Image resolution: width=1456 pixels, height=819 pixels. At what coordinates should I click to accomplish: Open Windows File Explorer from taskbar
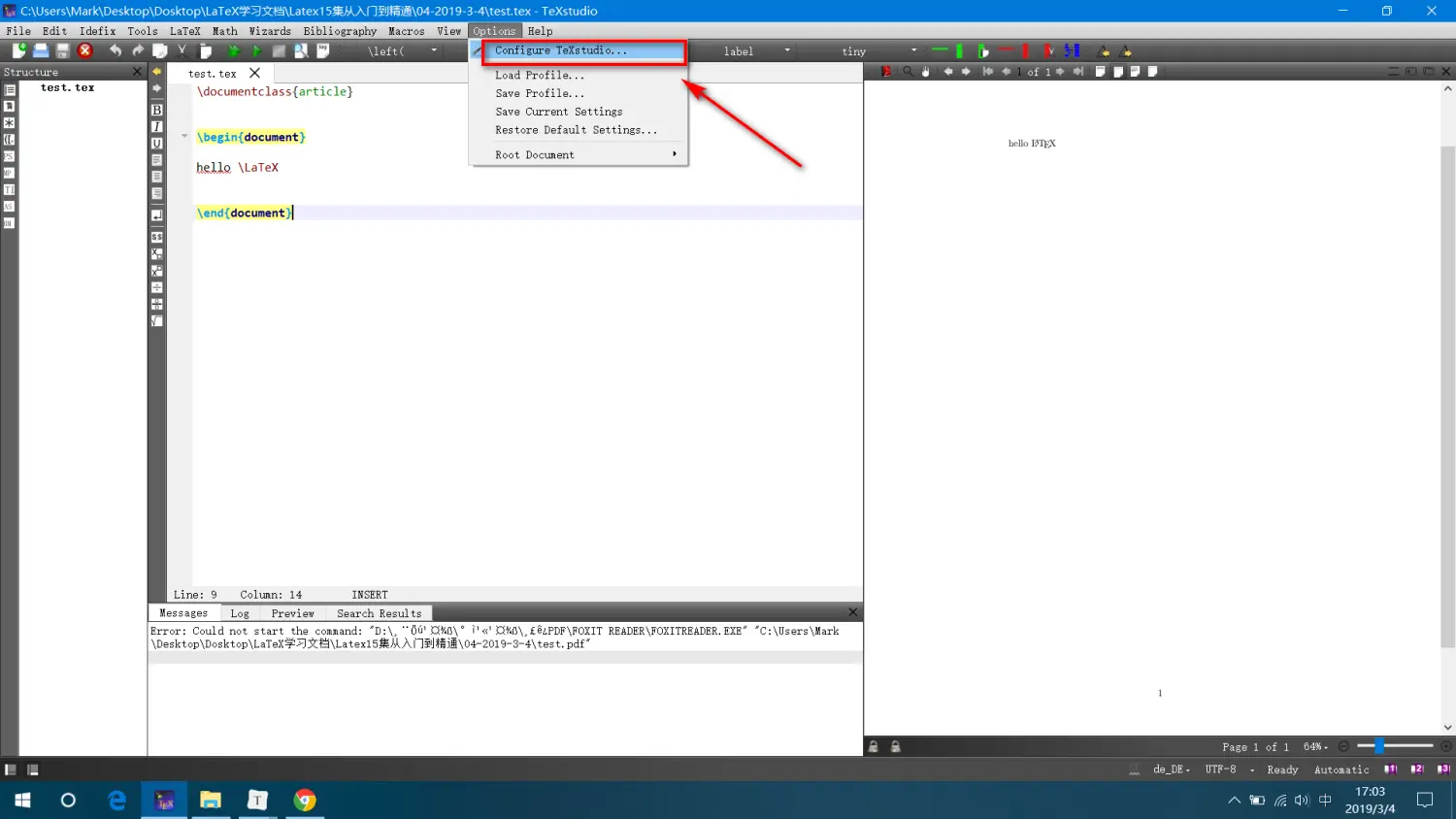(x=211, y=800)
